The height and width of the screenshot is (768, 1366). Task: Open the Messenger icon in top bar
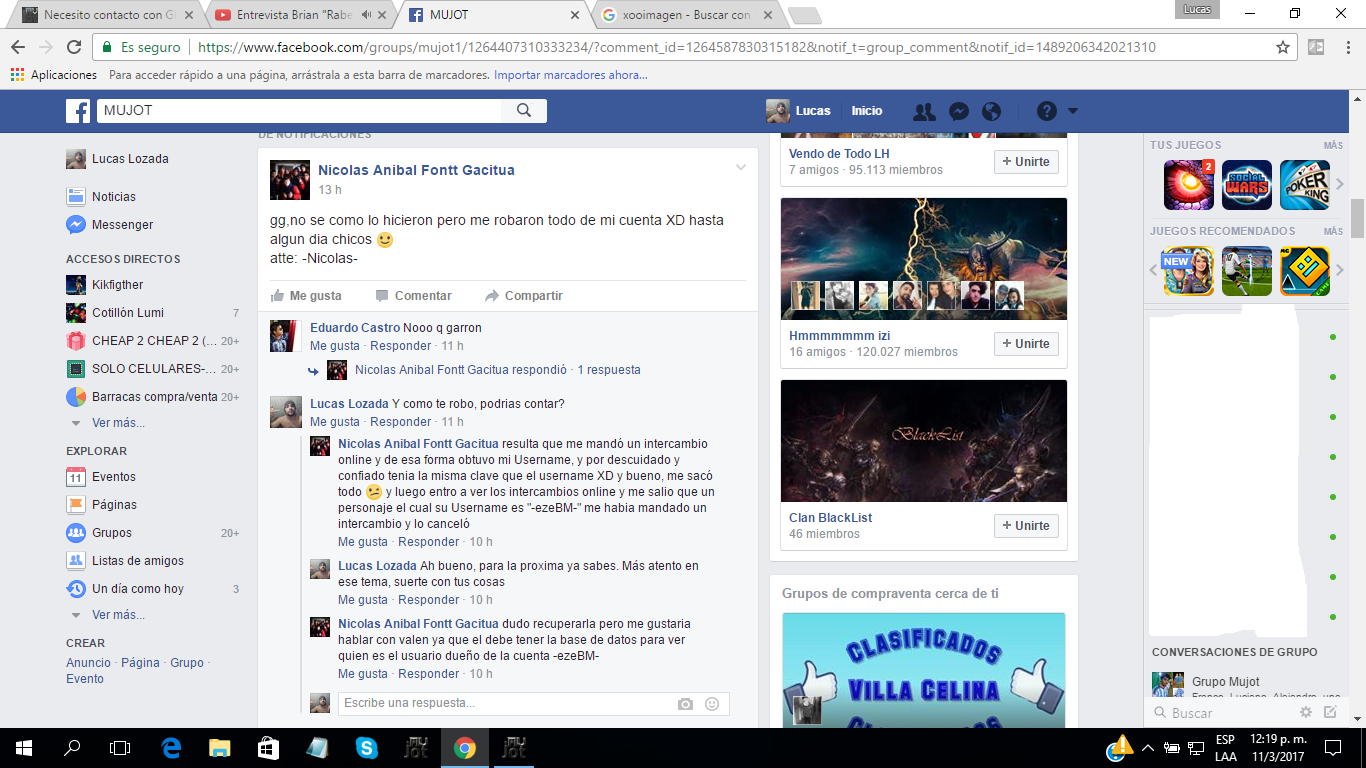pyautogui.click(x=958, y=111)
